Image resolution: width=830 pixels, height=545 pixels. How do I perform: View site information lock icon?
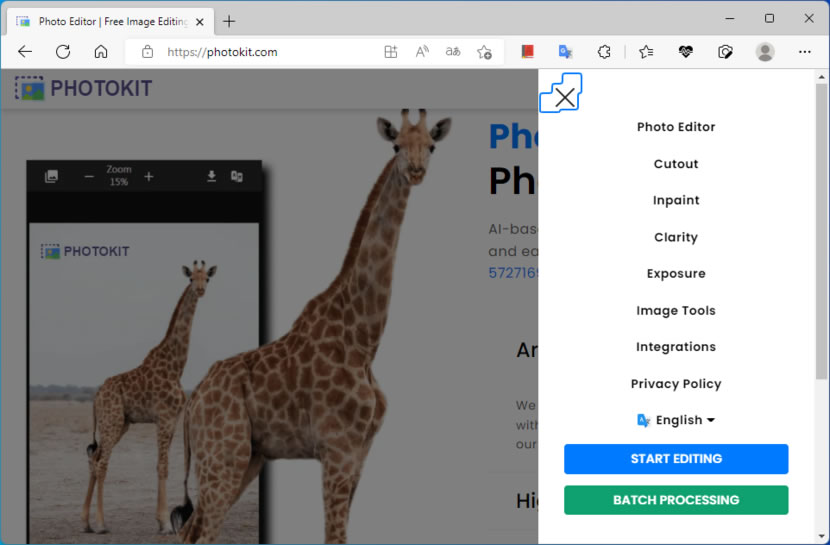(148, 52)
